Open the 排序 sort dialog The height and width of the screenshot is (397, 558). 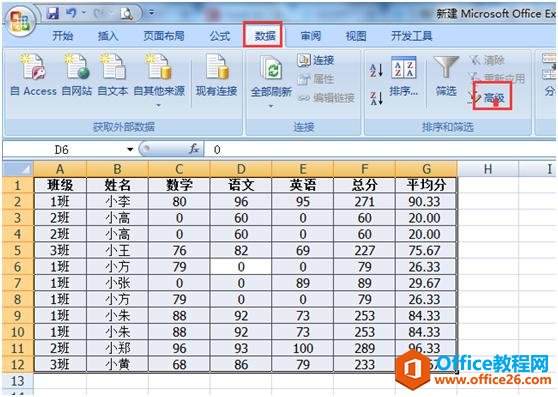[x=404, y=76]
